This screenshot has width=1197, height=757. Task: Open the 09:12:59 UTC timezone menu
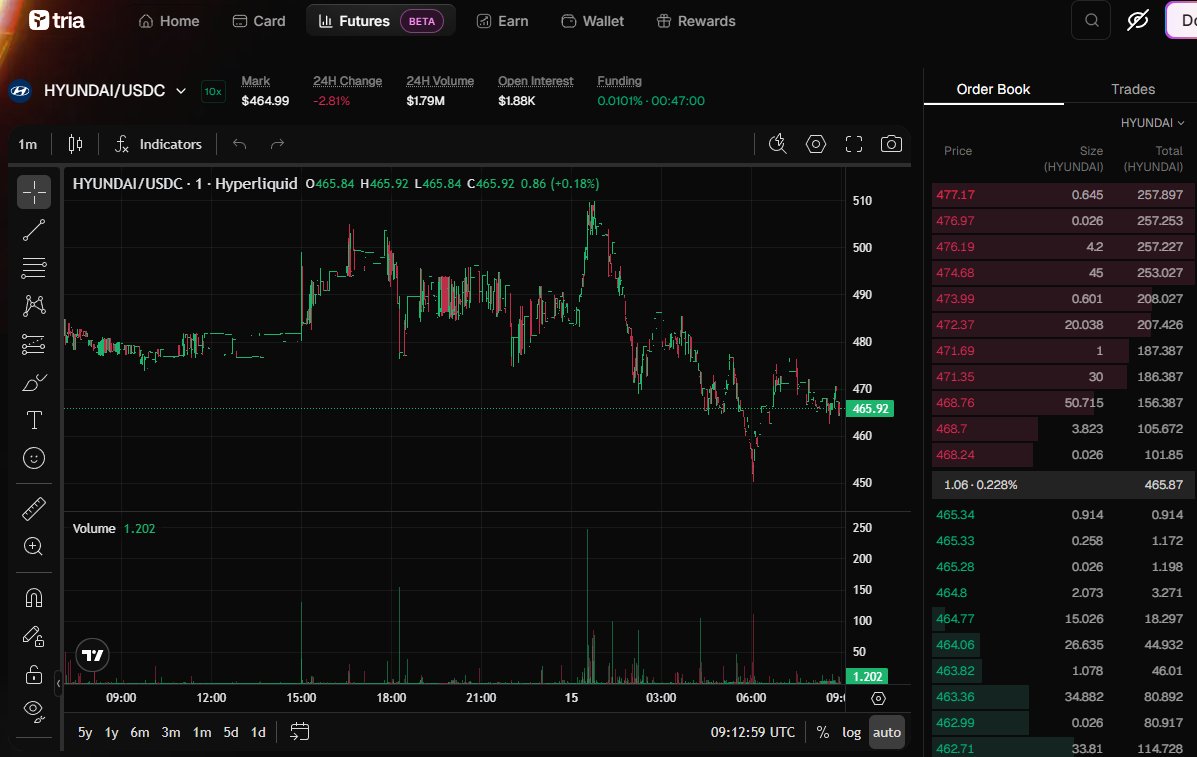pos(753,732)
